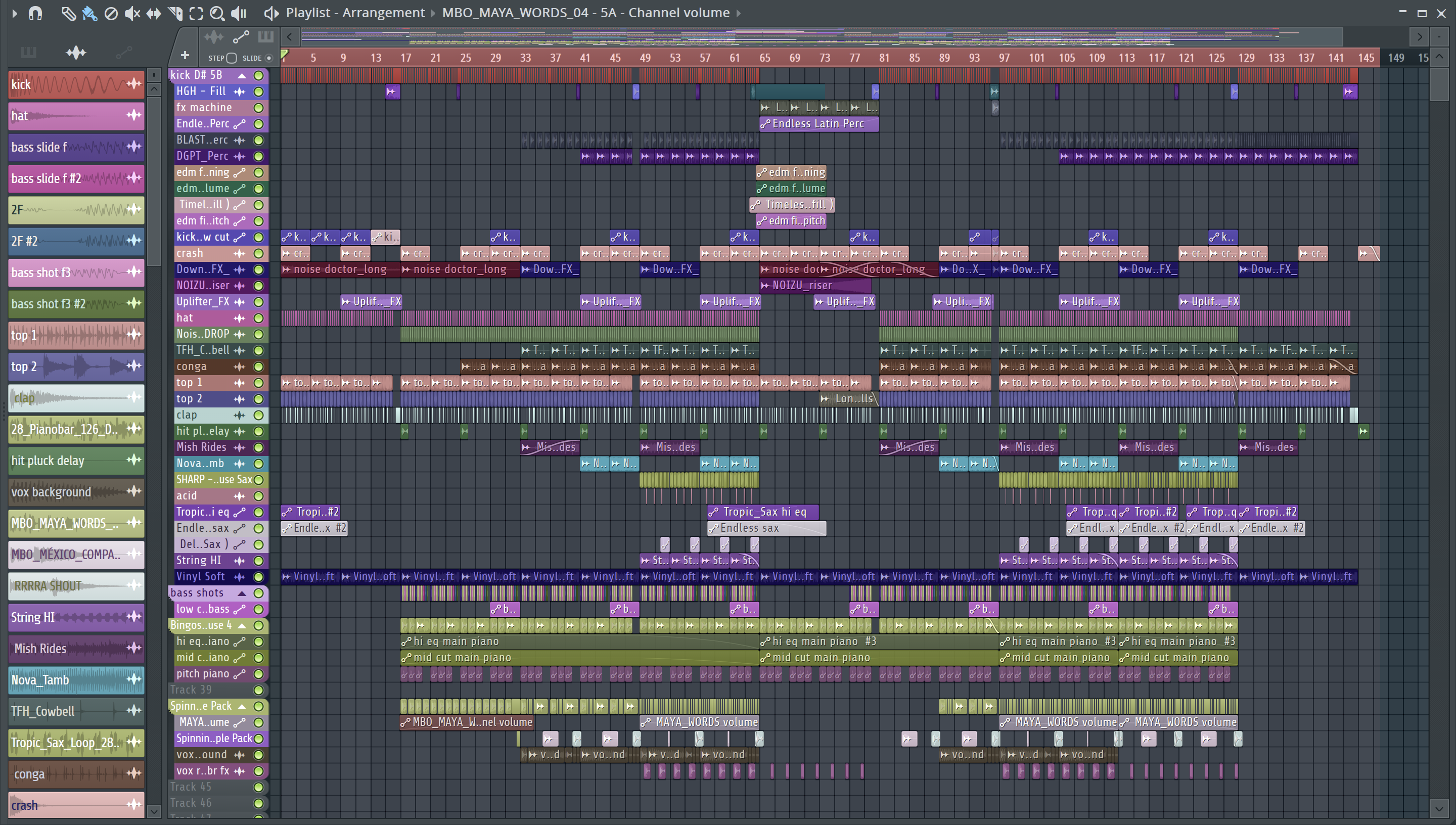Collapse the Spinn..e Pack track group
The width and height of the screenshot is (1456, 825).
click(x=242, y=707)
